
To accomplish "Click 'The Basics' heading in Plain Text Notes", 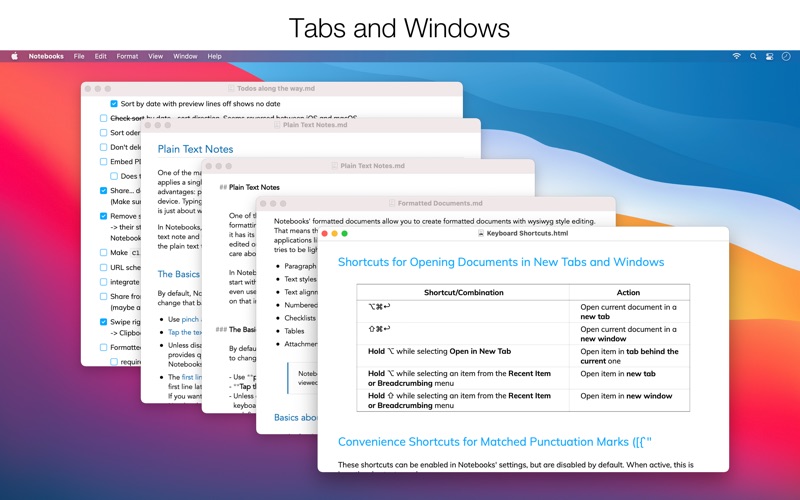I will [179, 274].
